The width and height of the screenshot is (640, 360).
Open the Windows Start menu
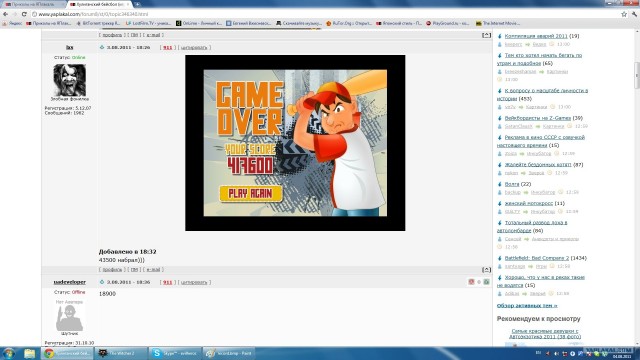tap(9, 353)
